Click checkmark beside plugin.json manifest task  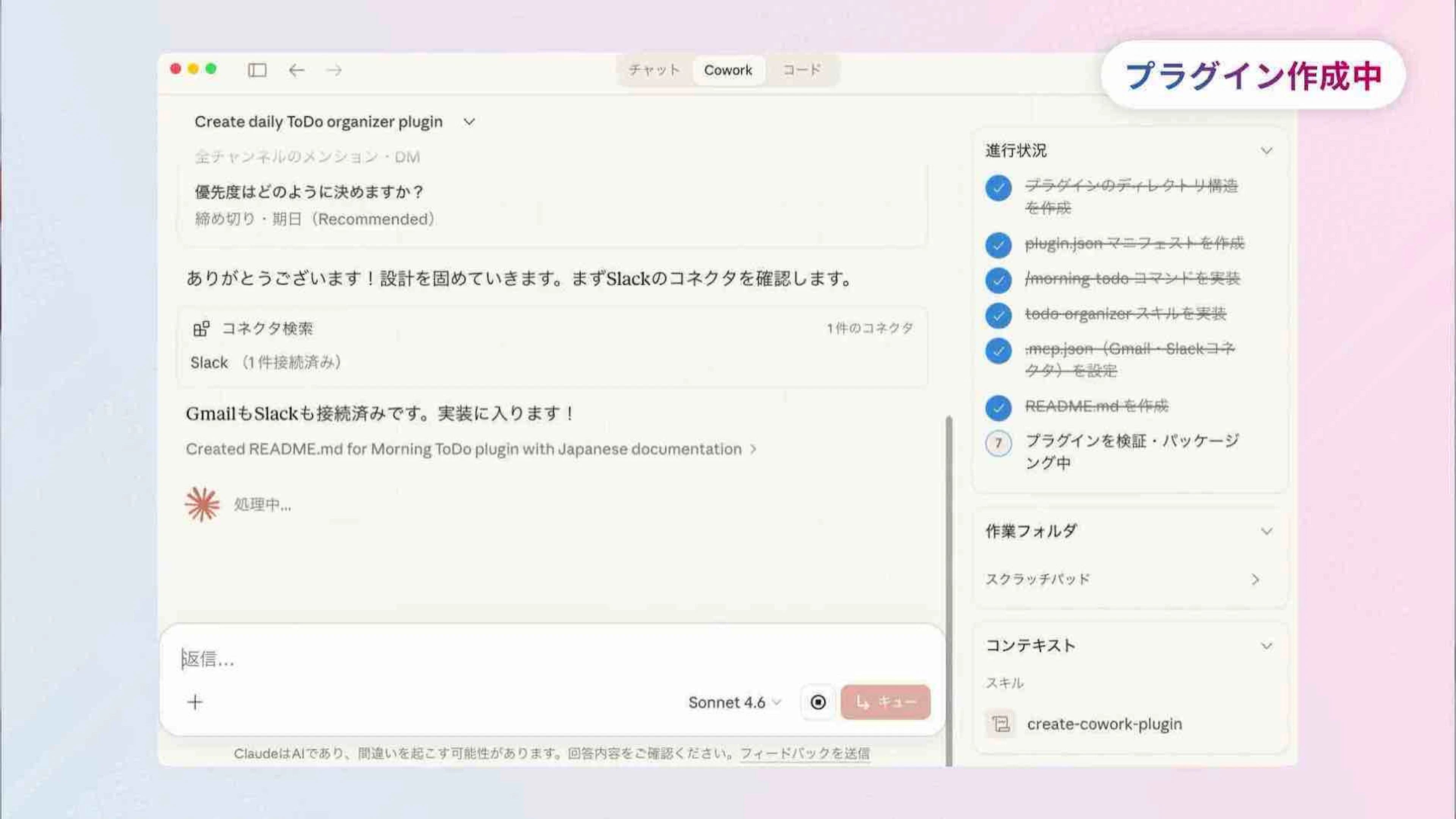click(998, 244)
